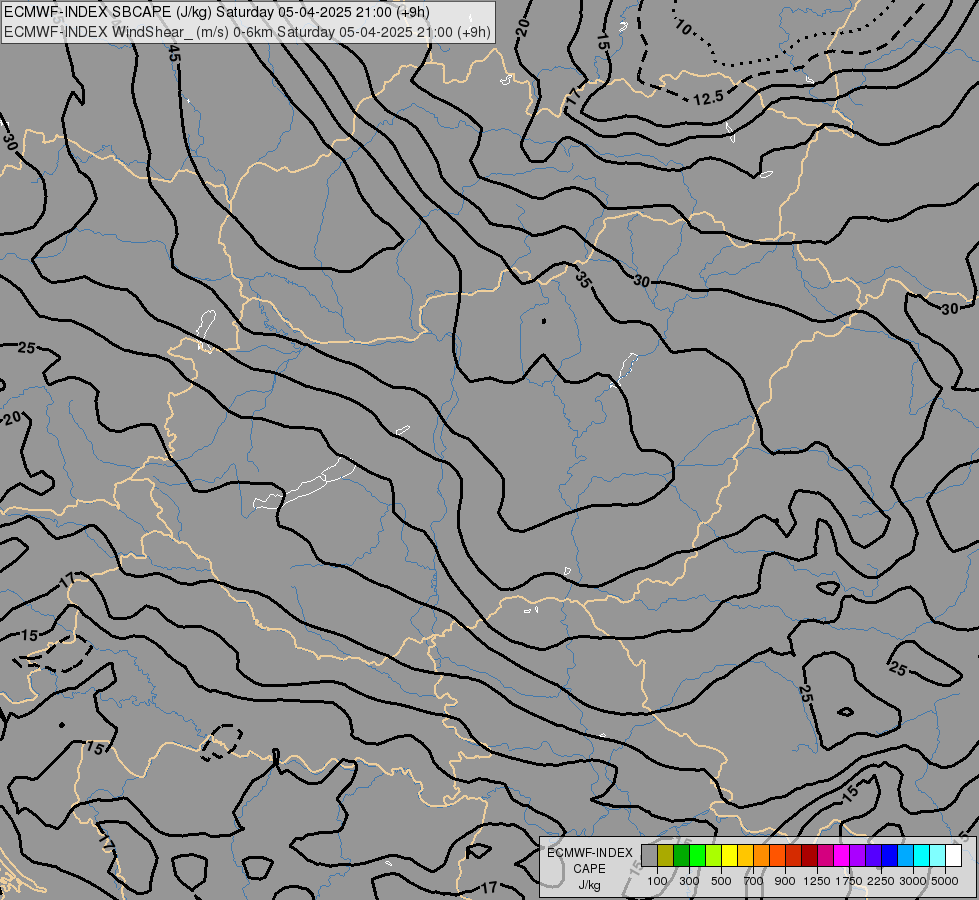This screenshot has width=979, height=900.
Task: Click the 500 legend tick label
Action: (721, 881)
